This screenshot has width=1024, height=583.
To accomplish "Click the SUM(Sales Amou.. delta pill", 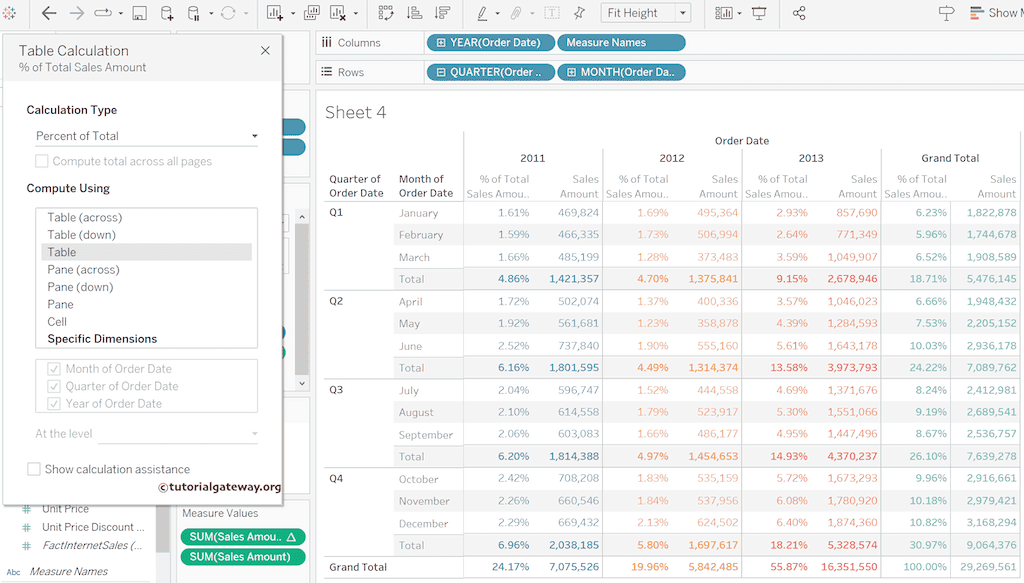I will 243,537.
